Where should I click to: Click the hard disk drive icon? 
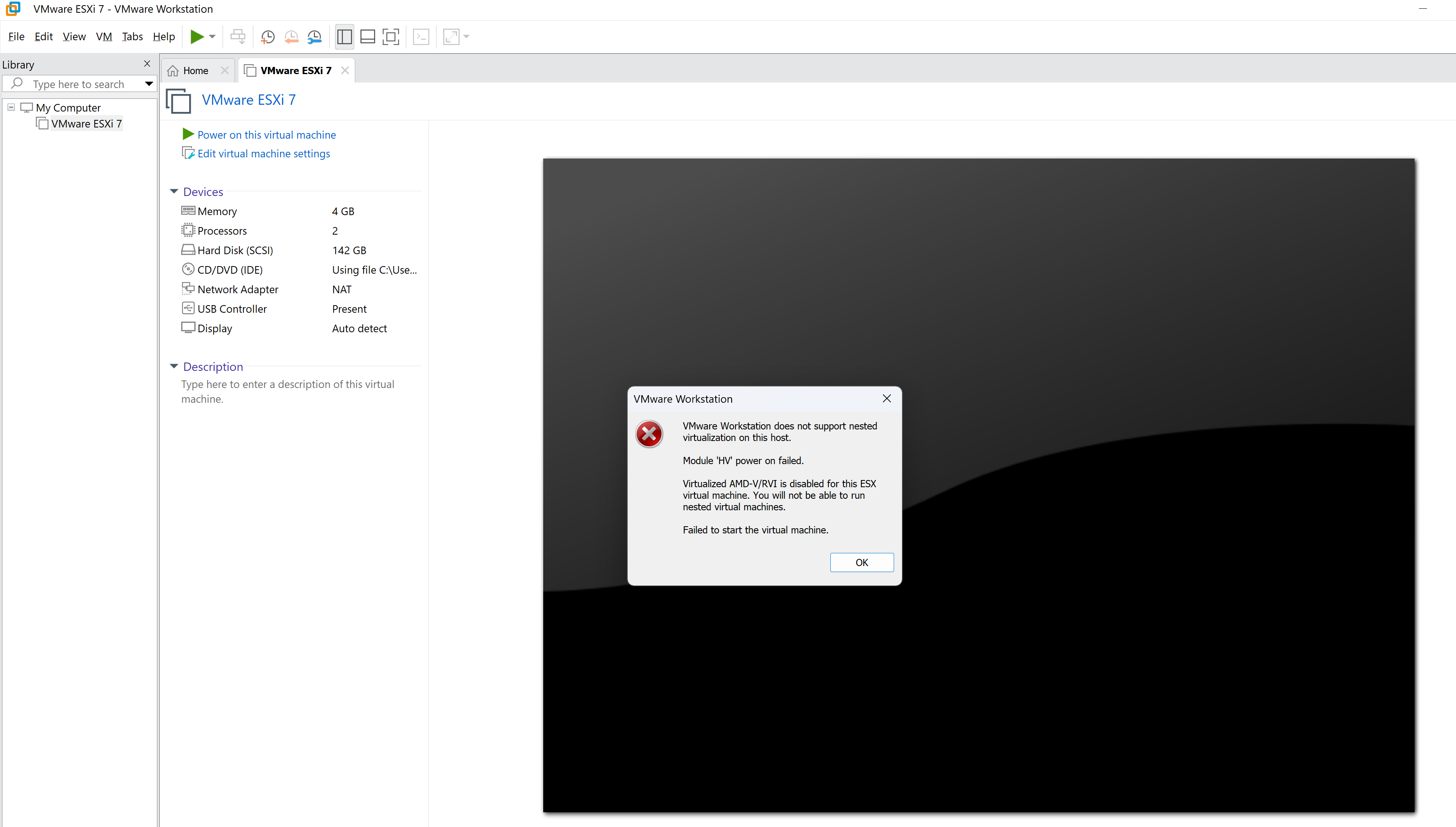188,250
